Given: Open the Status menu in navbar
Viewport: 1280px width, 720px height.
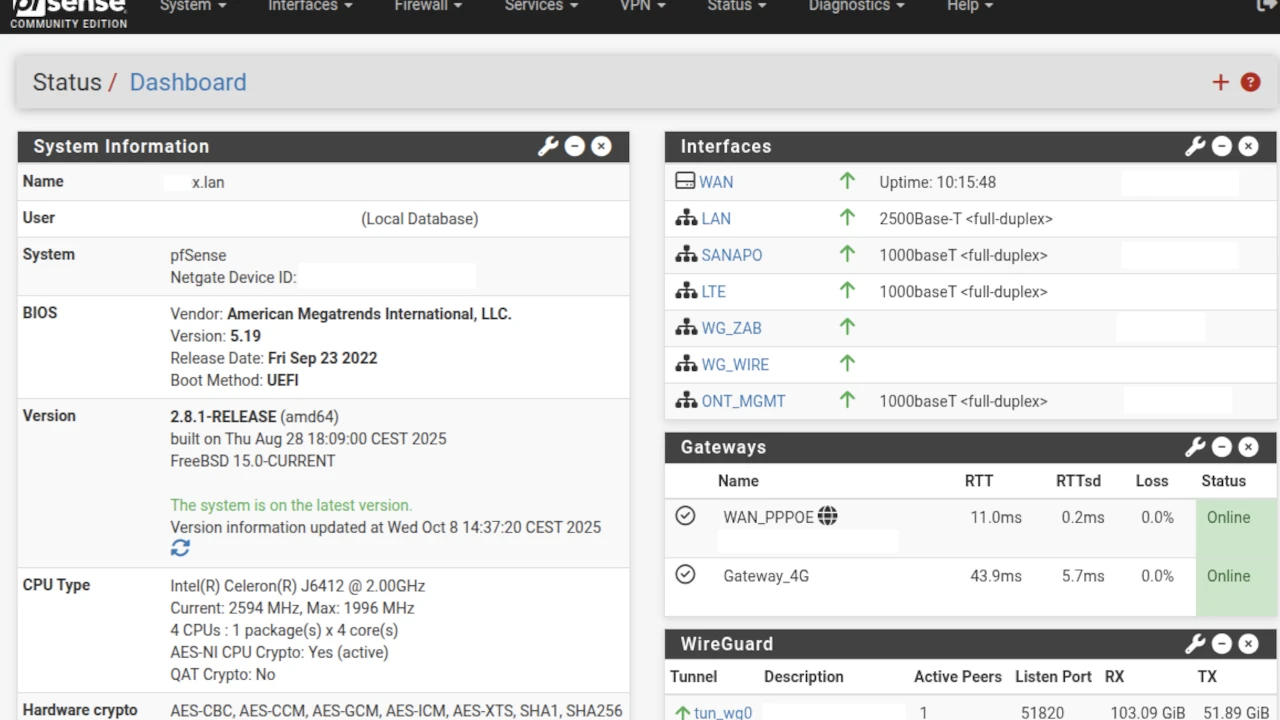Looking at the screenshot, I should [x=736, y=7].
